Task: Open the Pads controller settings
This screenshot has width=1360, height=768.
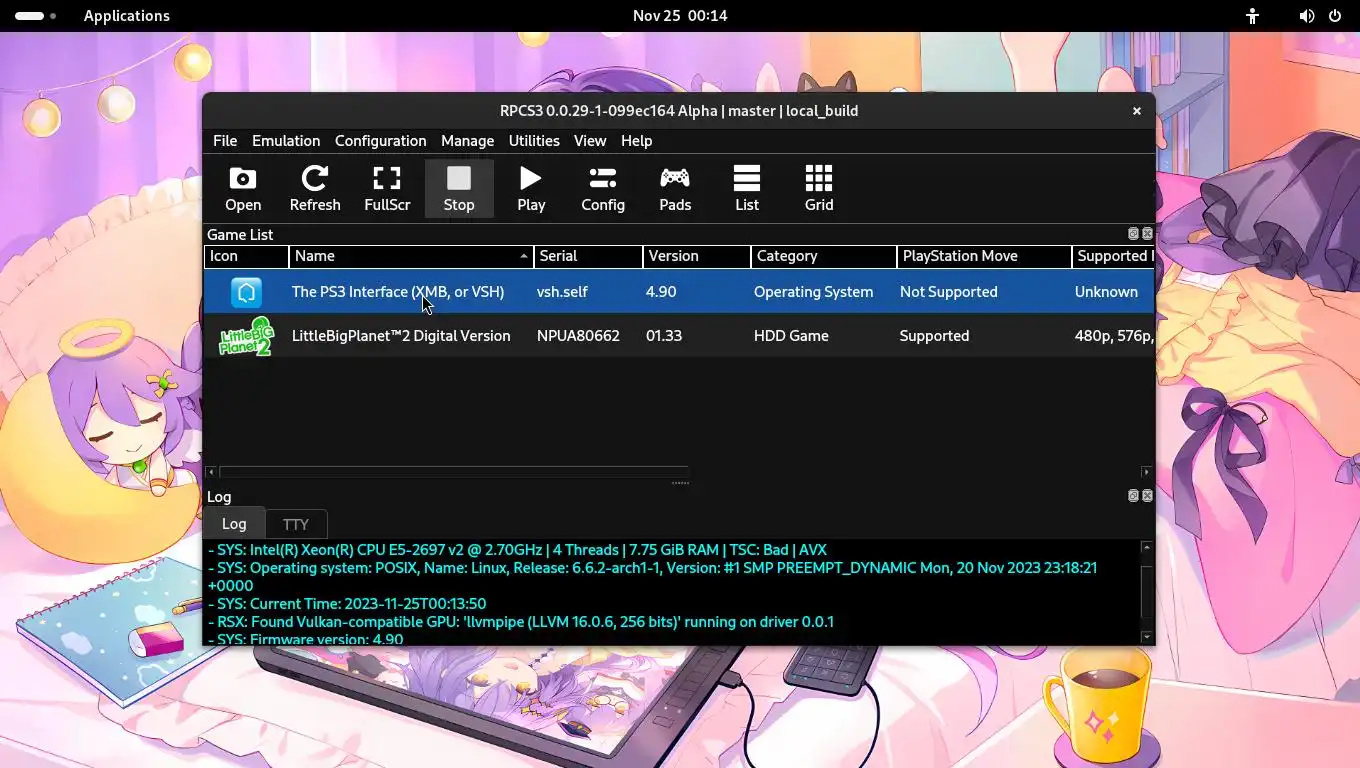Action: [x=675, y=189]
